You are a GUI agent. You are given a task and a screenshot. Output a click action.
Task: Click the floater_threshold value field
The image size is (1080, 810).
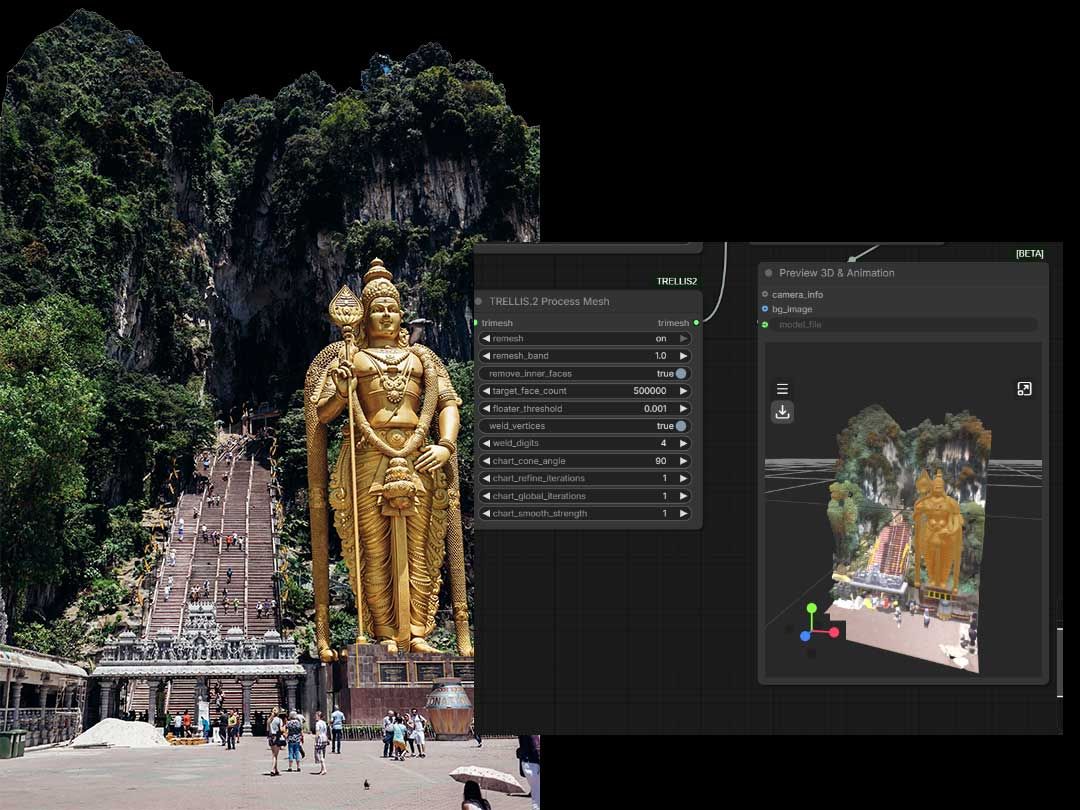(x=585, y=408)
